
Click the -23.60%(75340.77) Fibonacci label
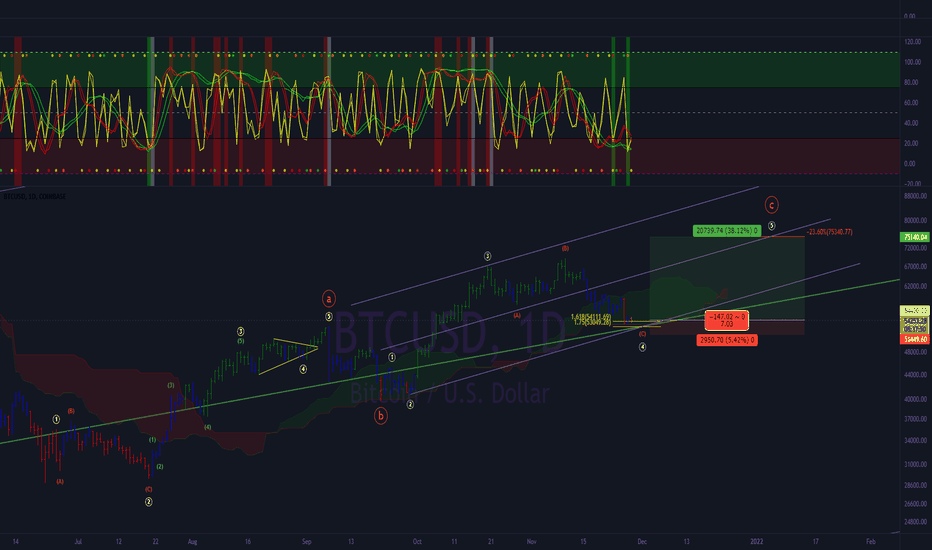coord(829,232)
